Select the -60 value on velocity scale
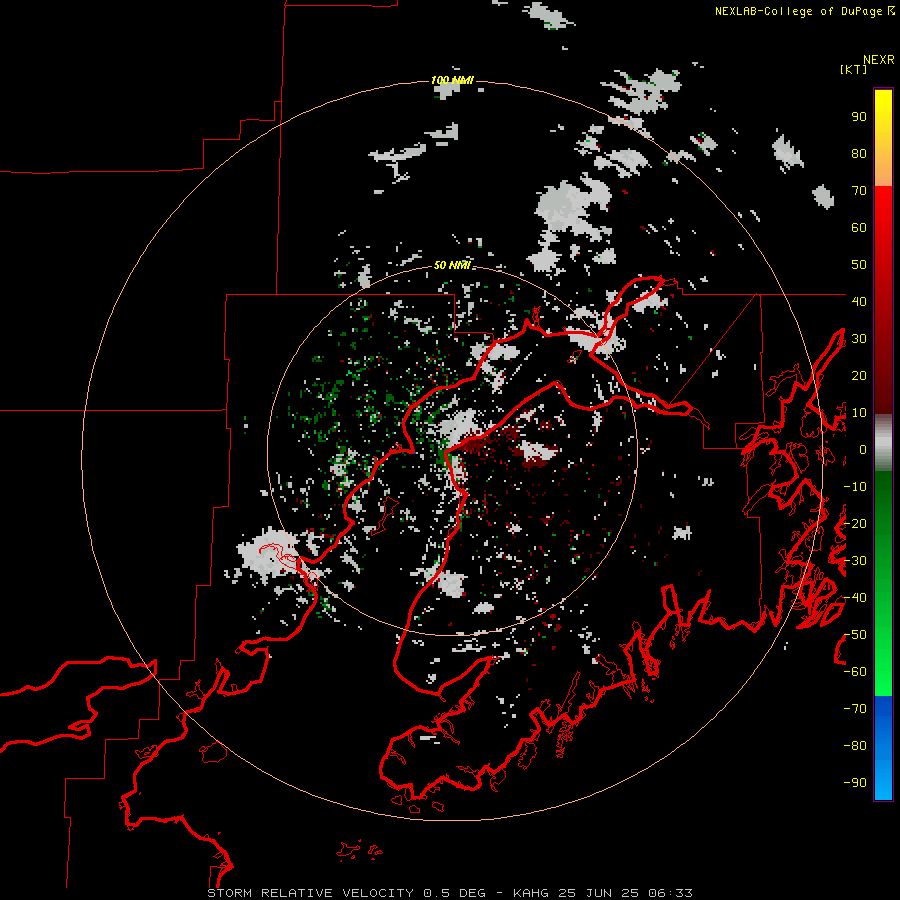900x900 pixels. coord(855,672)
